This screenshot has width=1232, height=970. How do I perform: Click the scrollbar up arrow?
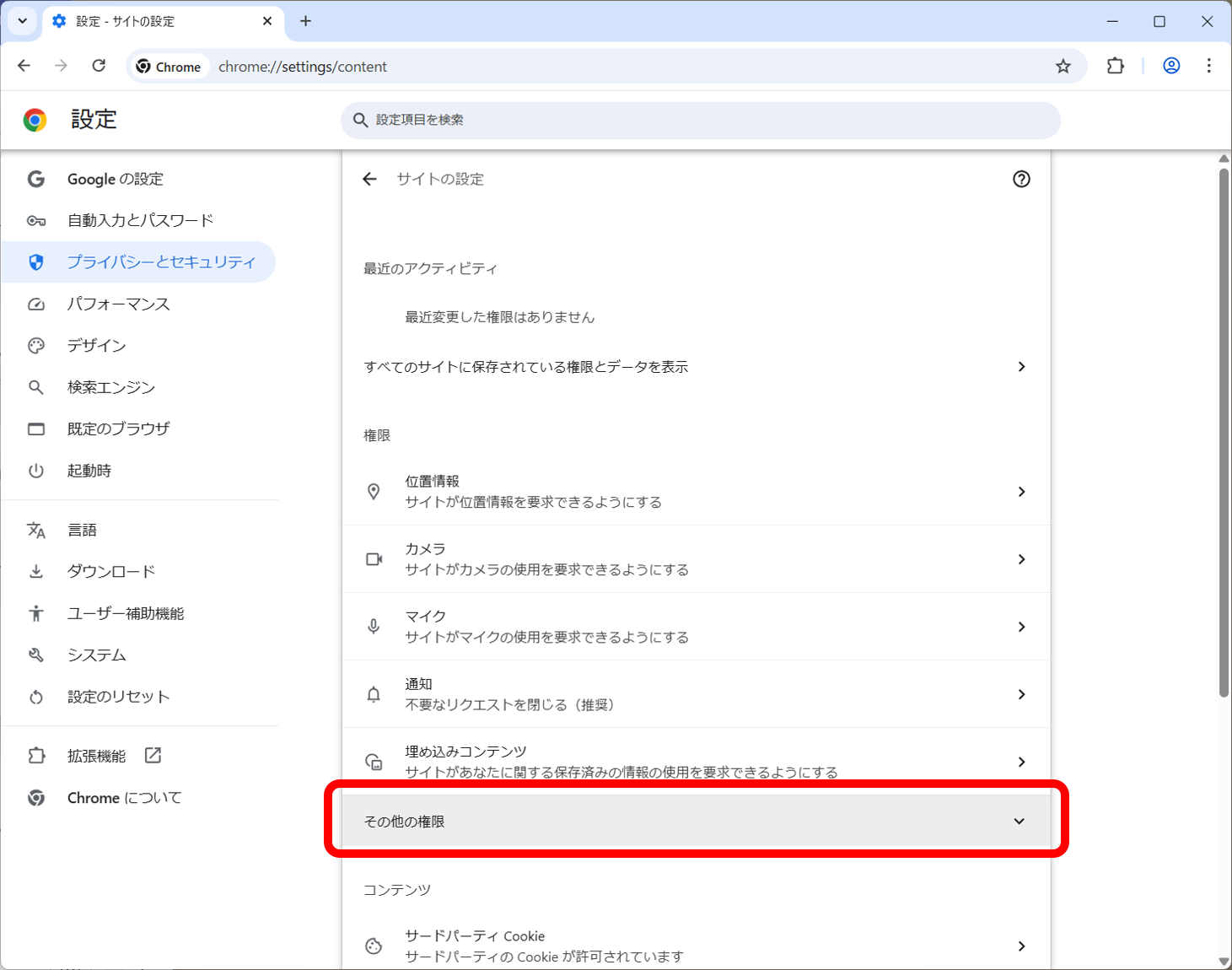1224,159
